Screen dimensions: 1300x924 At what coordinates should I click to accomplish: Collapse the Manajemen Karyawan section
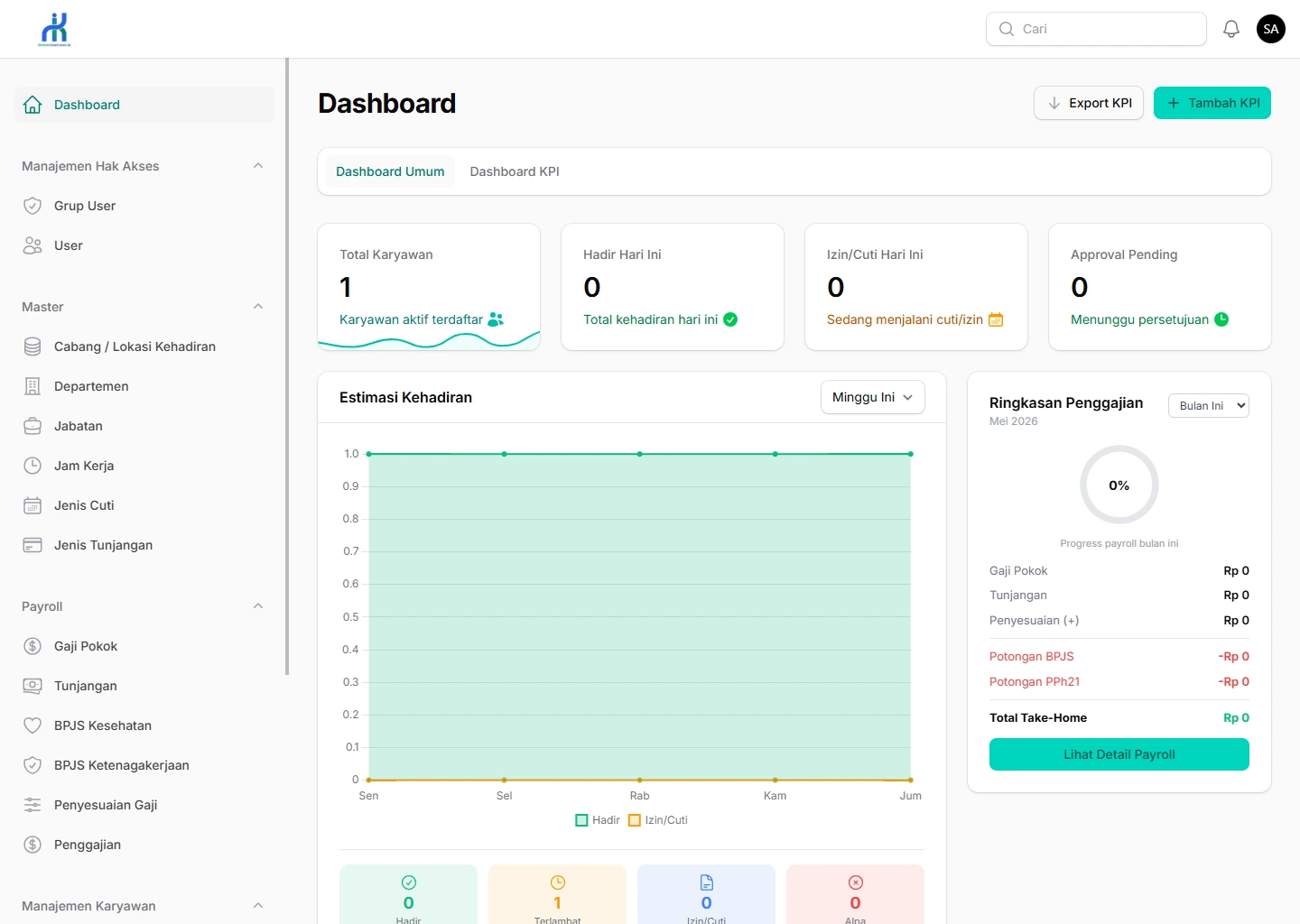(258, 906)
